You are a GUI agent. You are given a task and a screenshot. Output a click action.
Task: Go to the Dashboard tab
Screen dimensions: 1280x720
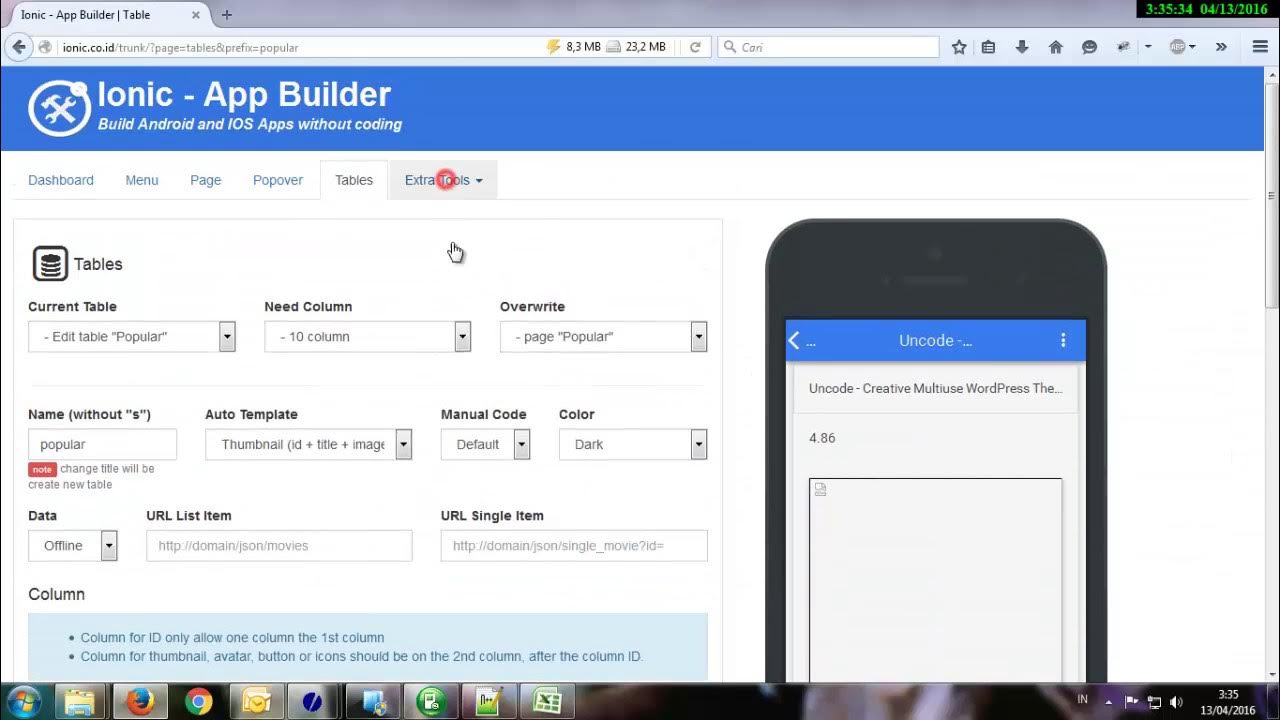(x=61, y=180)
